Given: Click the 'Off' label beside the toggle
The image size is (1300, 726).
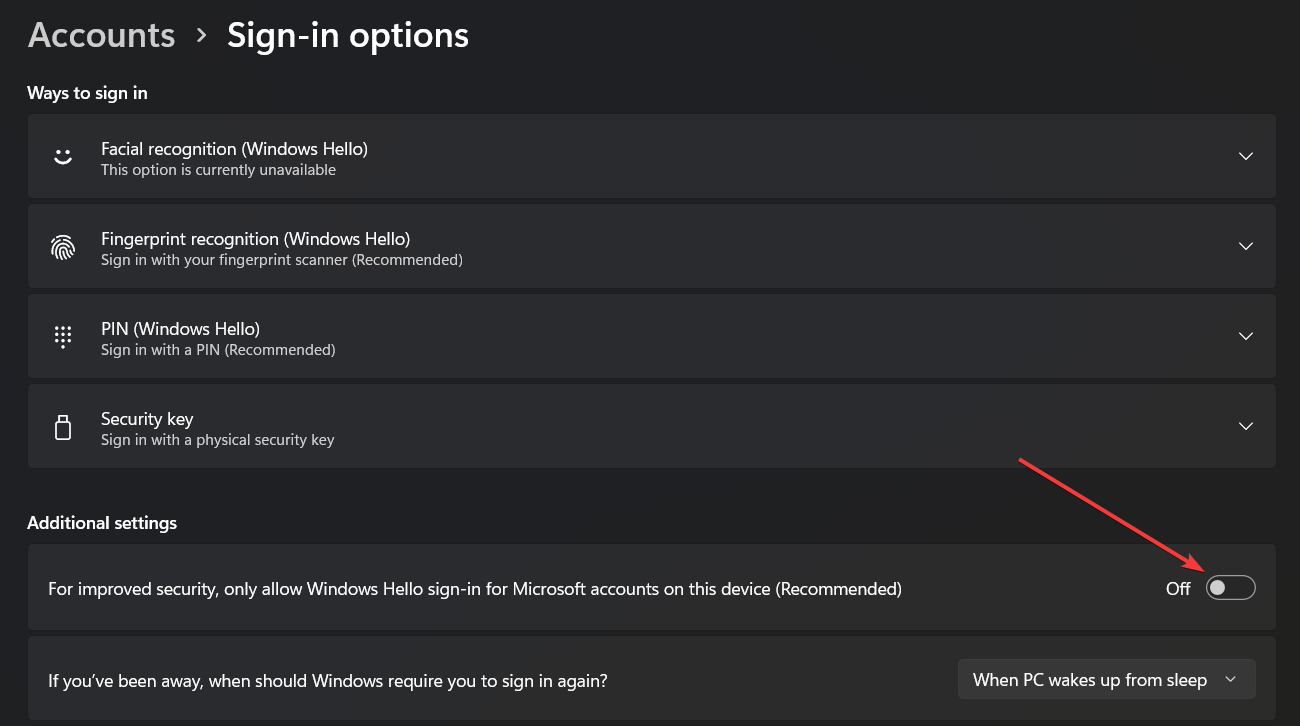Looking at the screenshot, I should coord(1178,589).
